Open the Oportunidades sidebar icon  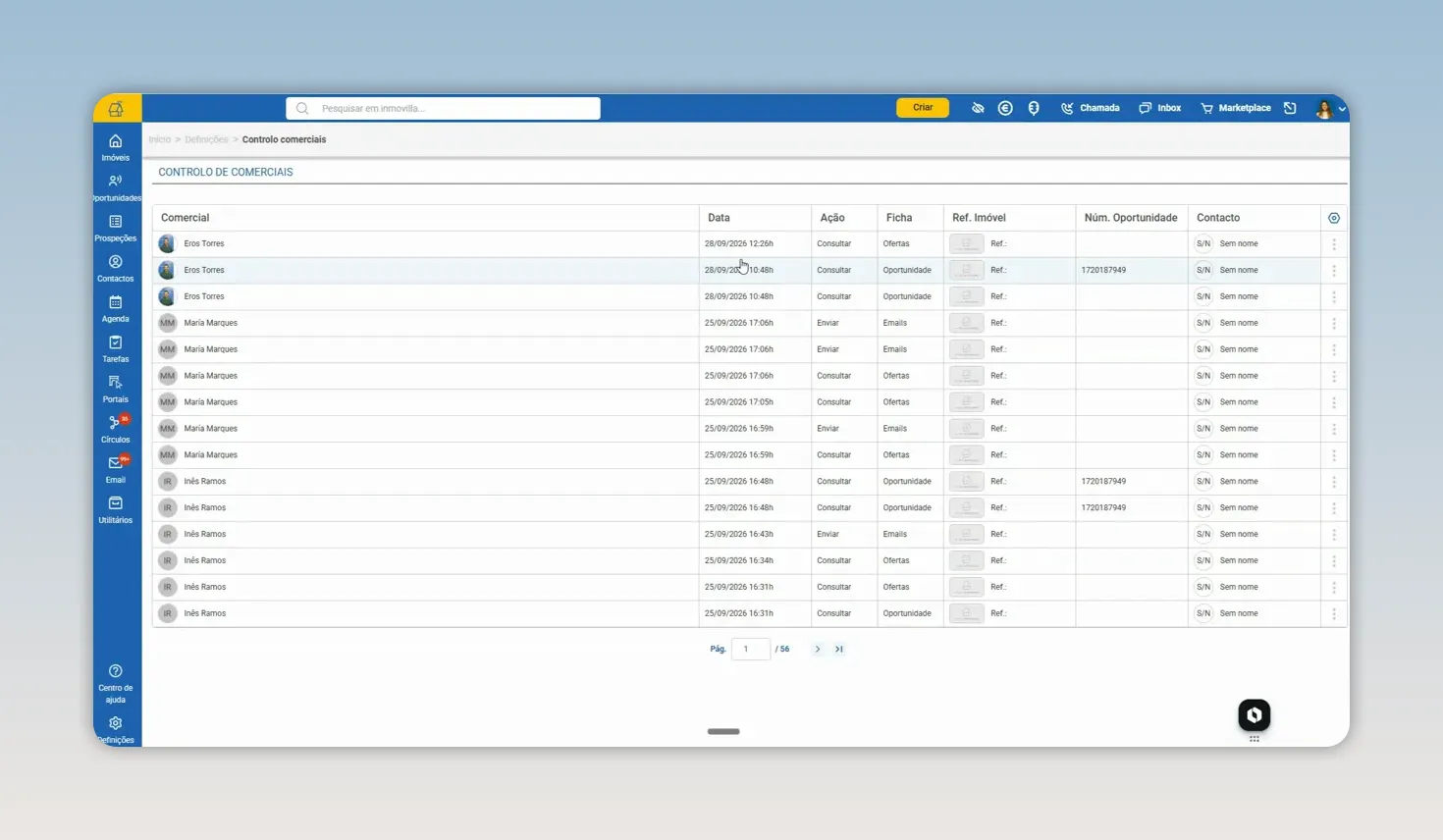tap(116, 187)
